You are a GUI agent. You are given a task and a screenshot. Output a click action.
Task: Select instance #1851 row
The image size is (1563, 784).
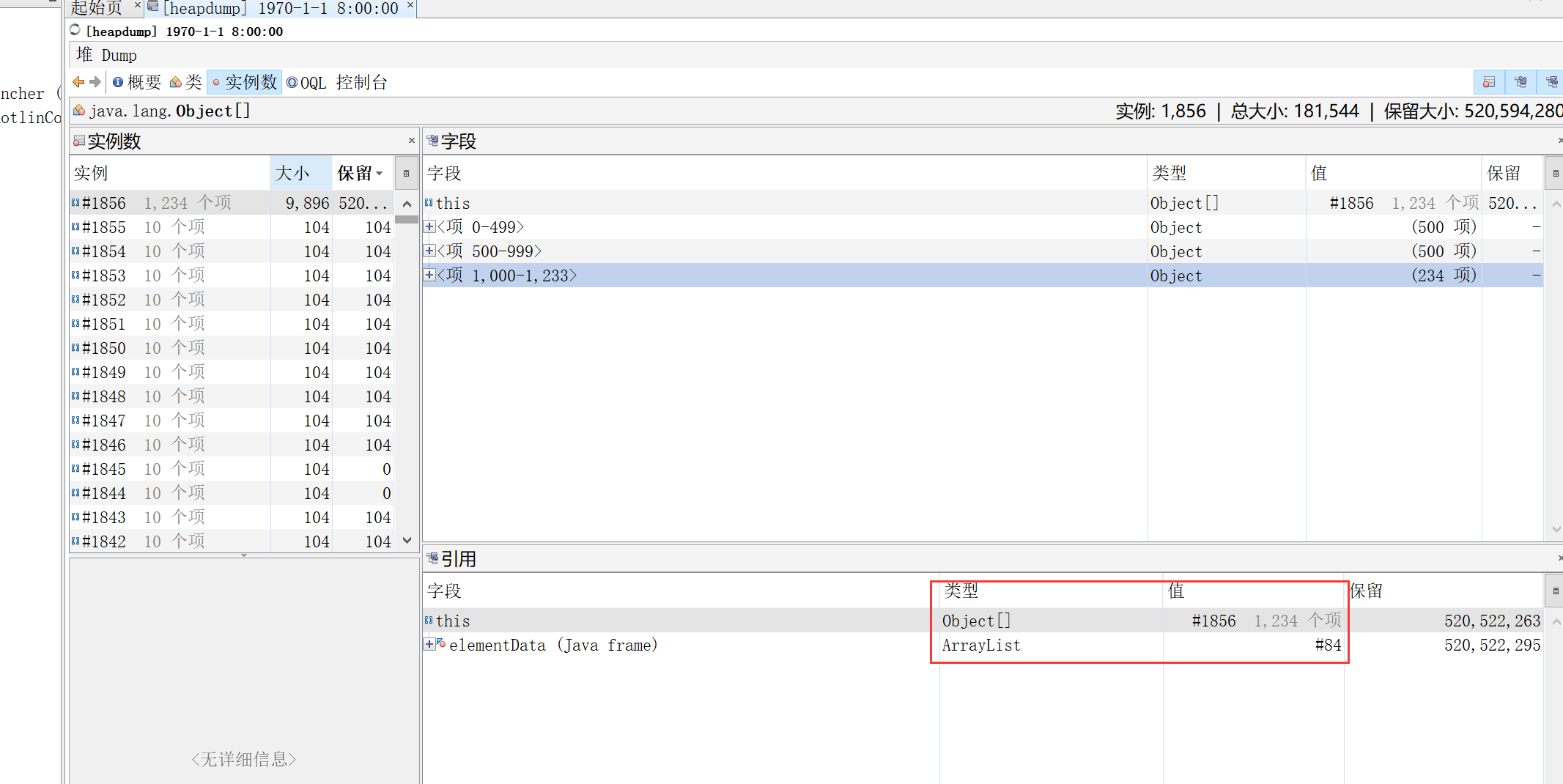pyautogui.click(x=232, y=324)
